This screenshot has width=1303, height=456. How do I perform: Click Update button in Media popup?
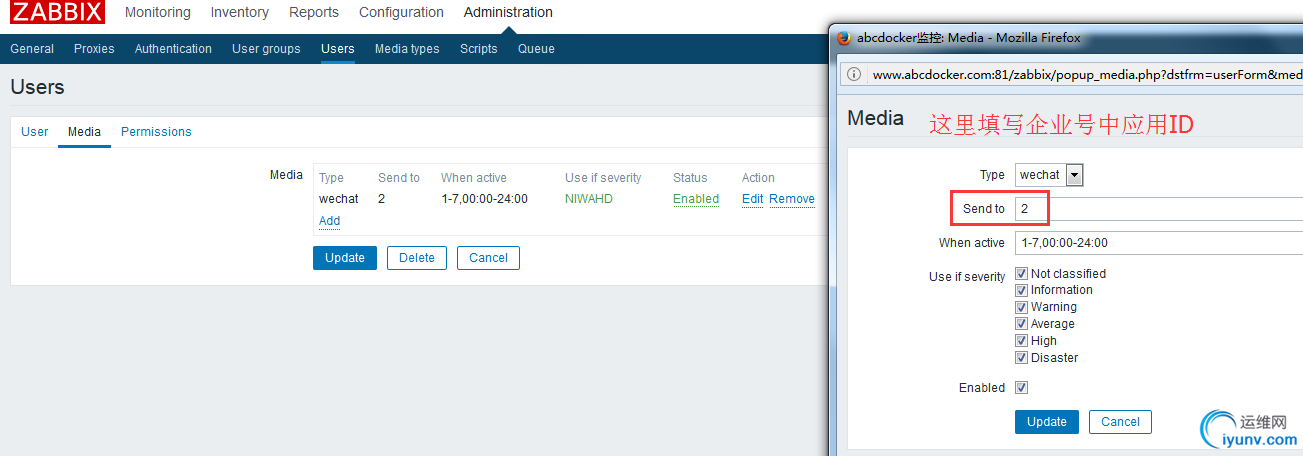1047,422
